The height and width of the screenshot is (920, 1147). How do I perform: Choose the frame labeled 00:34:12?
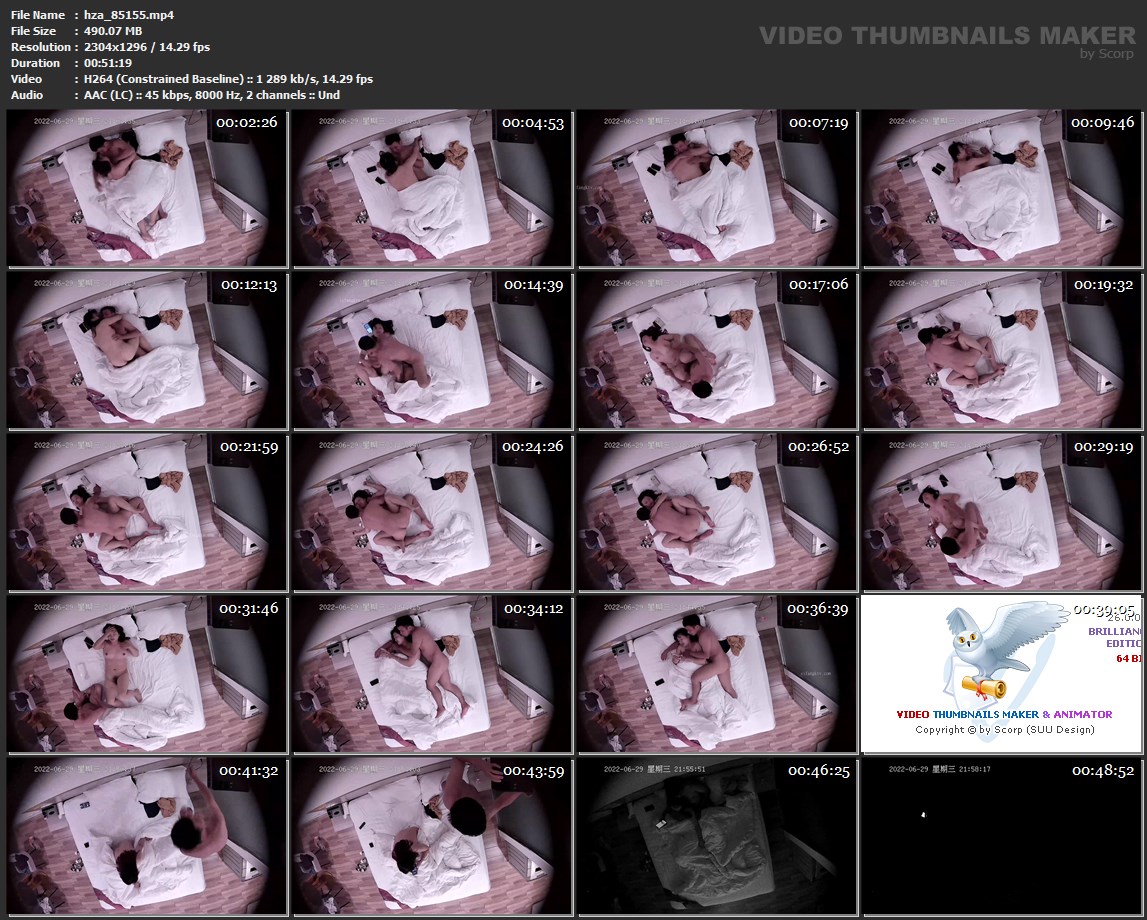(432, 674)
